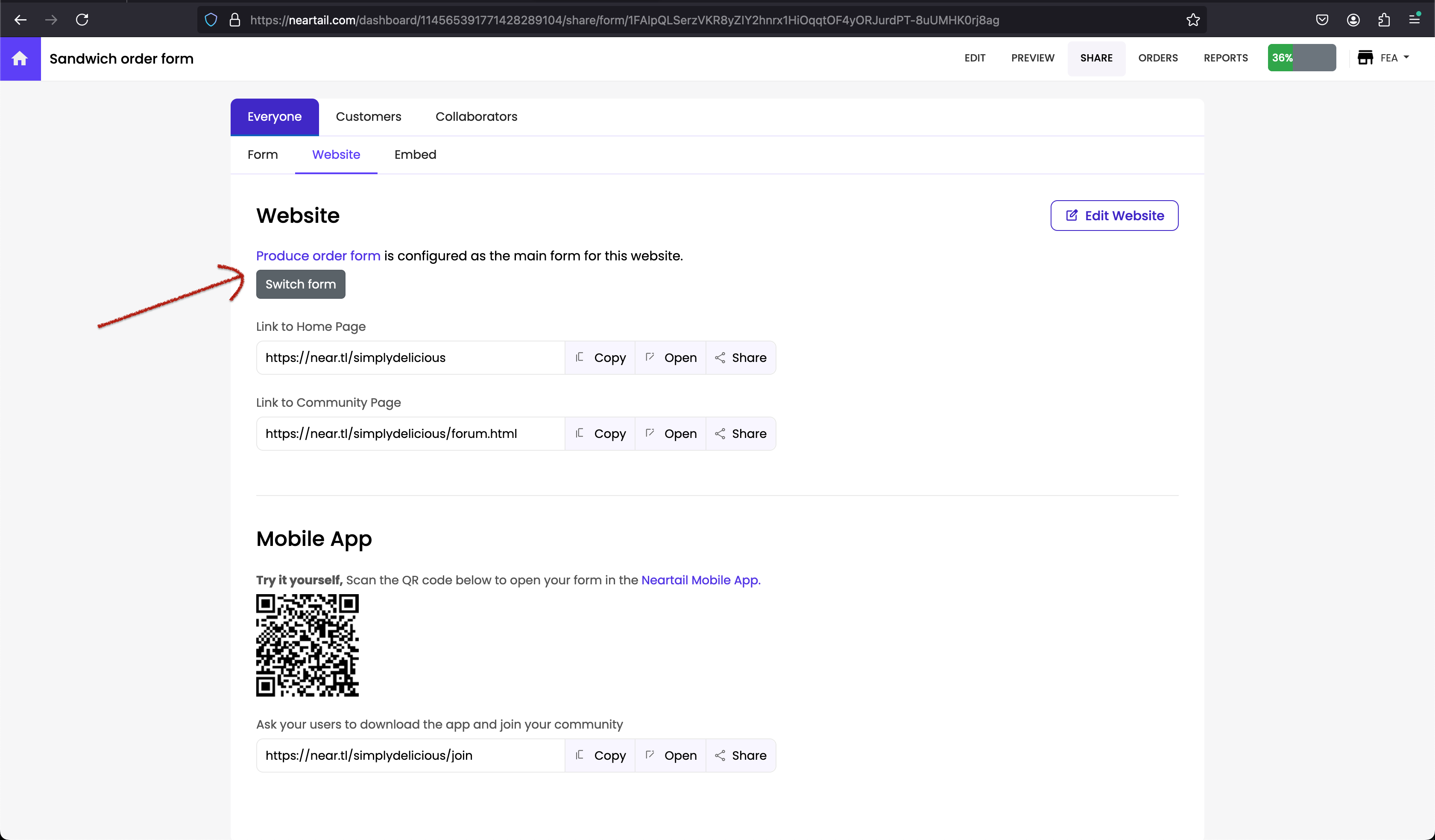Reload the page with refresh icon
Image resolution: width=1435 pixels, height=840 pixels.
82,20
